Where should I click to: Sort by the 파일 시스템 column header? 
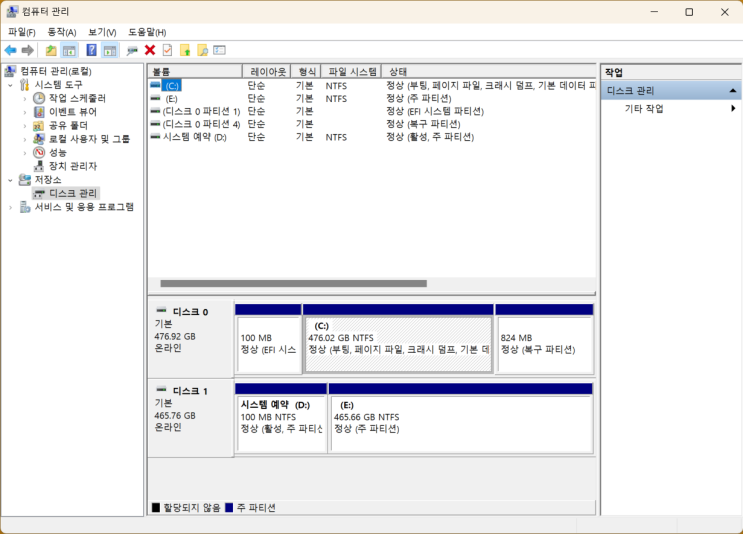[x=352, y=72]
